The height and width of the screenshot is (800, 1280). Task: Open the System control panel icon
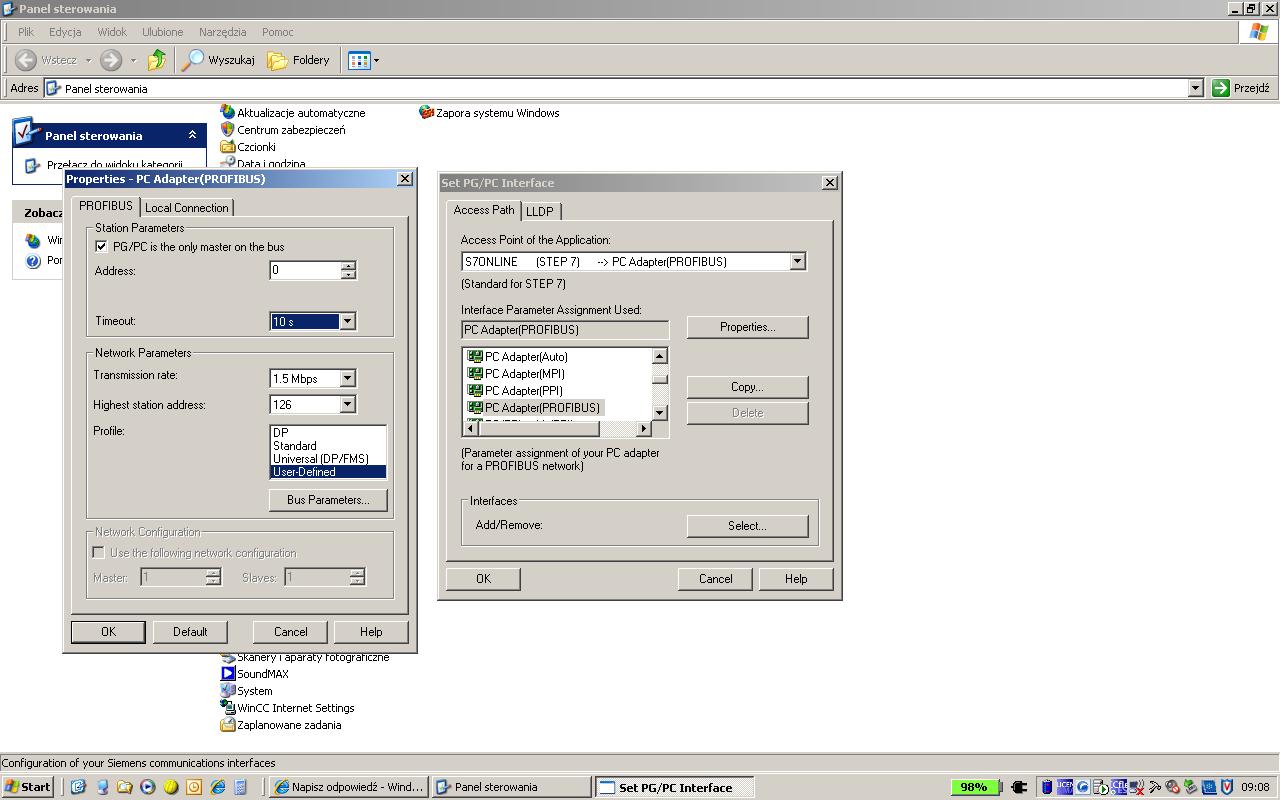(227, 691)
